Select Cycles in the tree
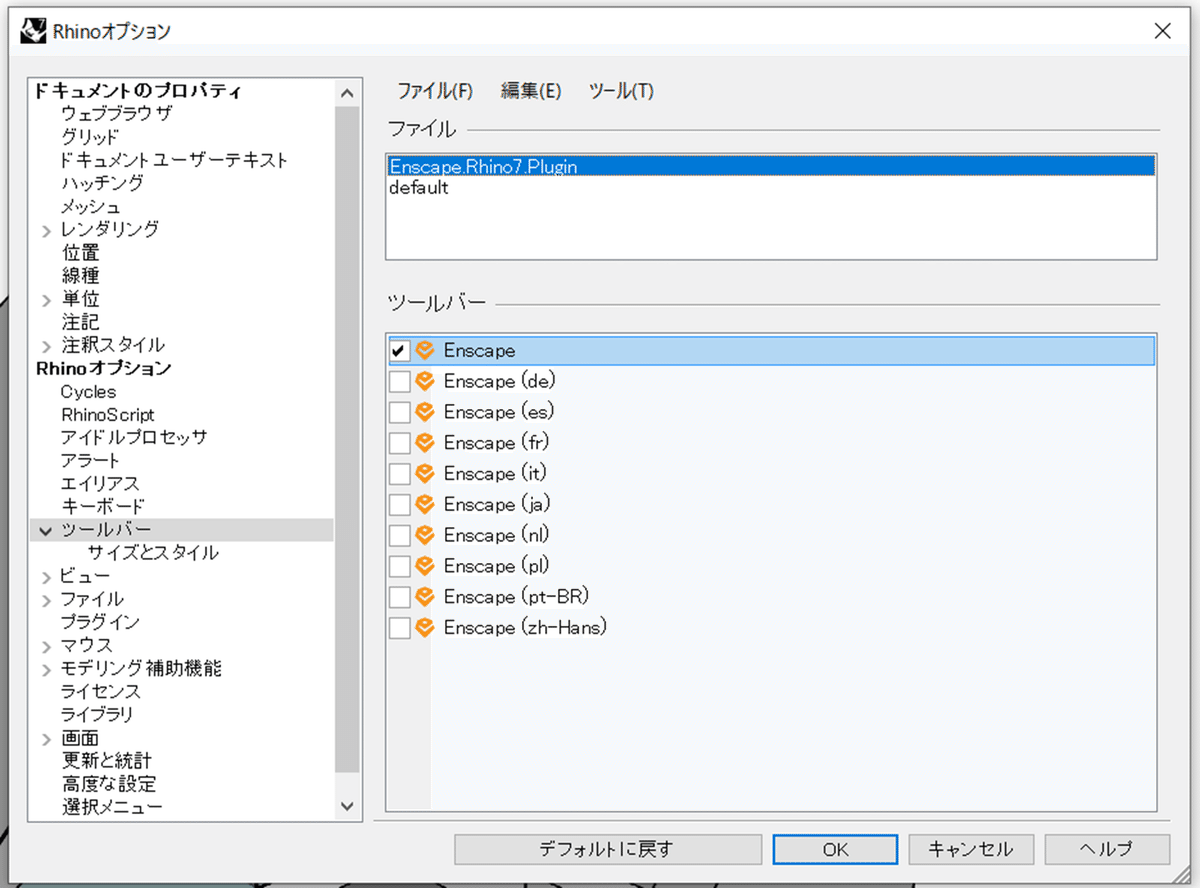 coord(88,392)
